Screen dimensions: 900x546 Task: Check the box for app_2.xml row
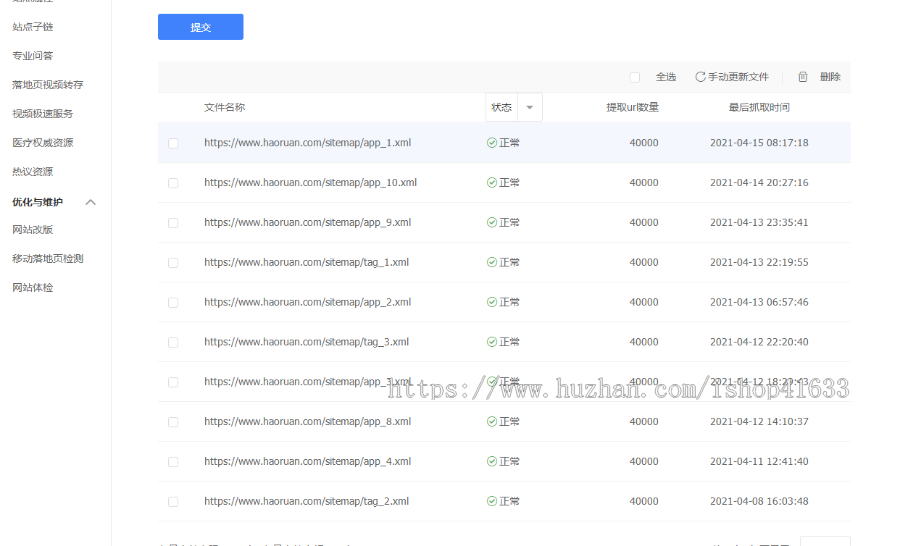click(173, 303)
